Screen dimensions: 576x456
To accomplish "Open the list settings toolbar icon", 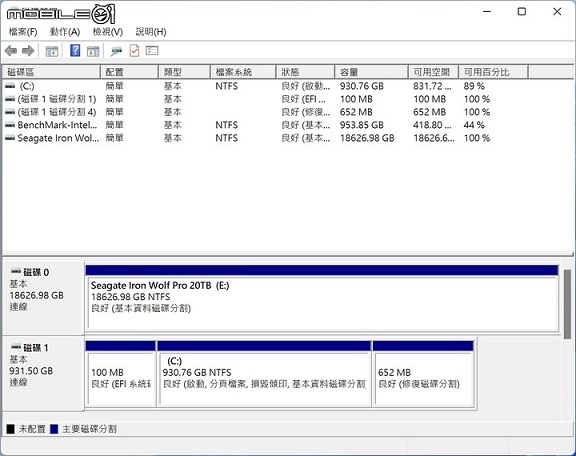I will coord(152,51).
